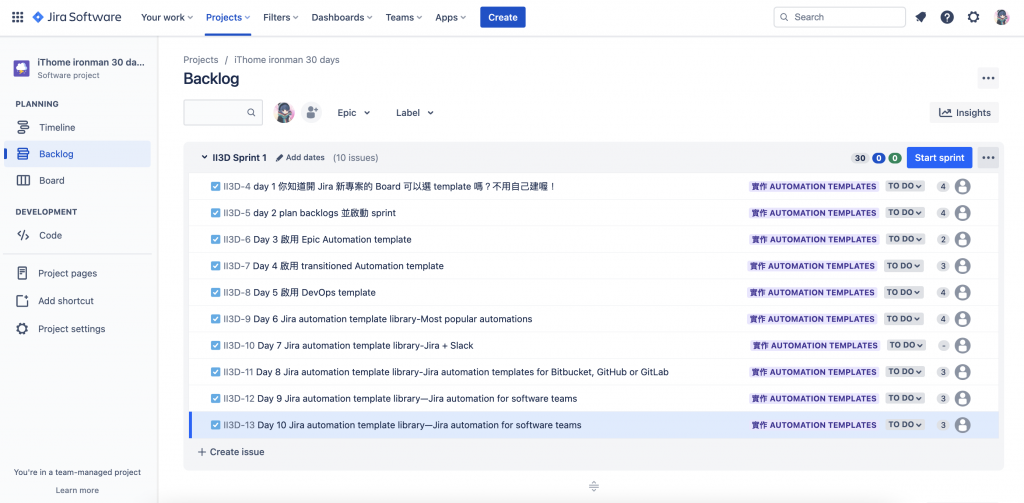Click the assignee avatar of II3D-9
The image size is (1024, 503).
click(962, 319)
